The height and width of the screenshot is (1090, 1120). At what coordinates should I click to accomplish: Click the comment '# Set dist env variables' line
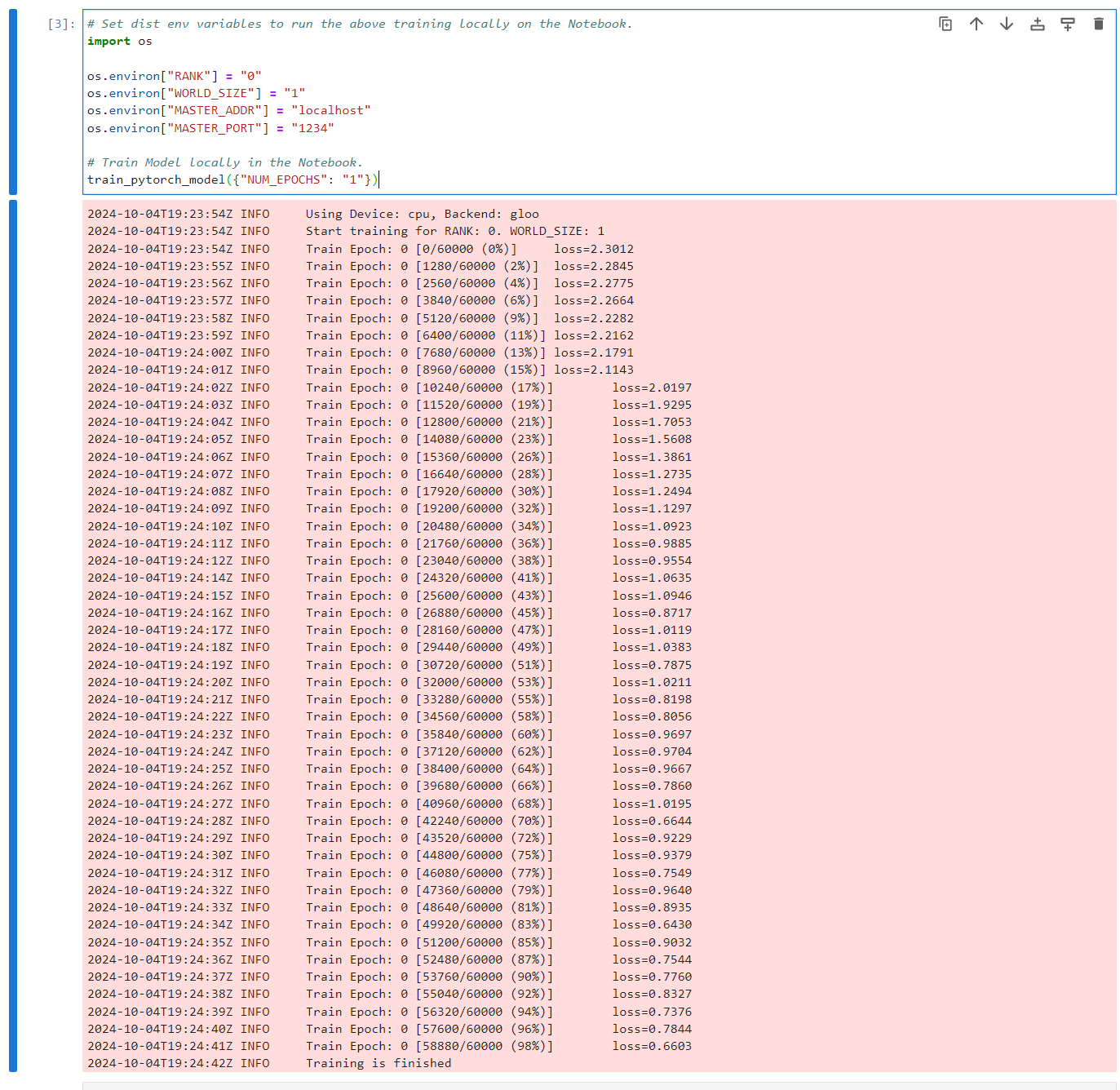click(360, 24)
